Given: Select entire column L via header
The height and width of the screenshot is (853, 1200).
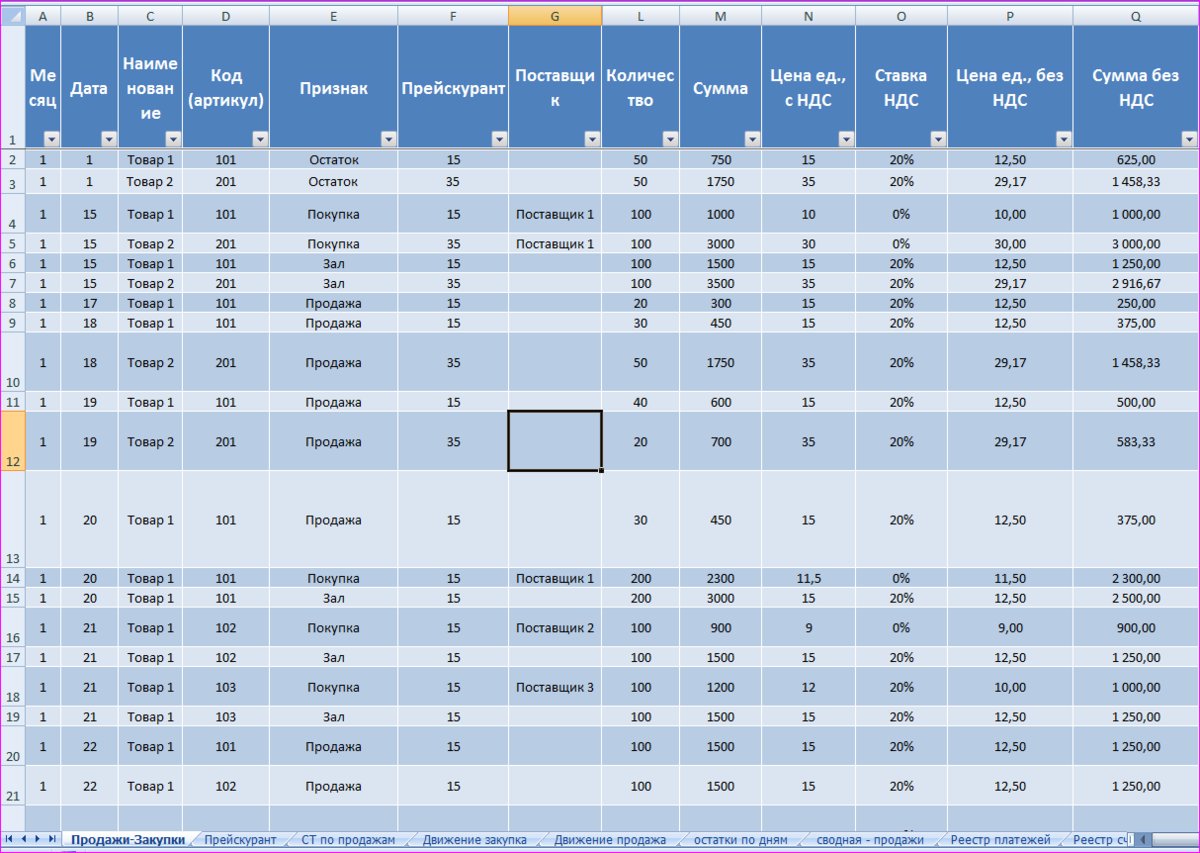Looking at the screenshot, I should coord(641,16).
